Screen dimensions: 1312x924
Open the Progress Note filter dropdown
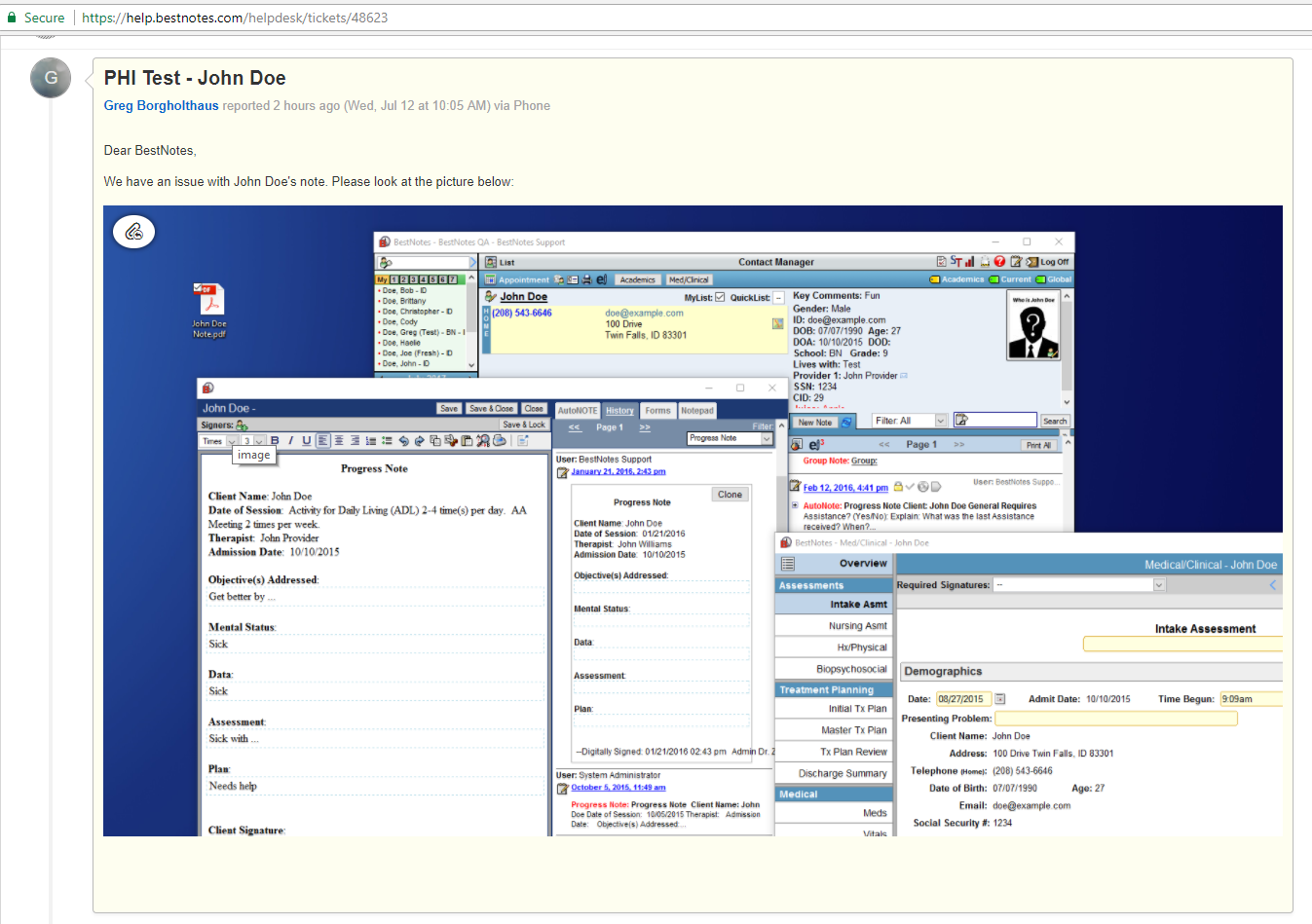coord(730,438)
